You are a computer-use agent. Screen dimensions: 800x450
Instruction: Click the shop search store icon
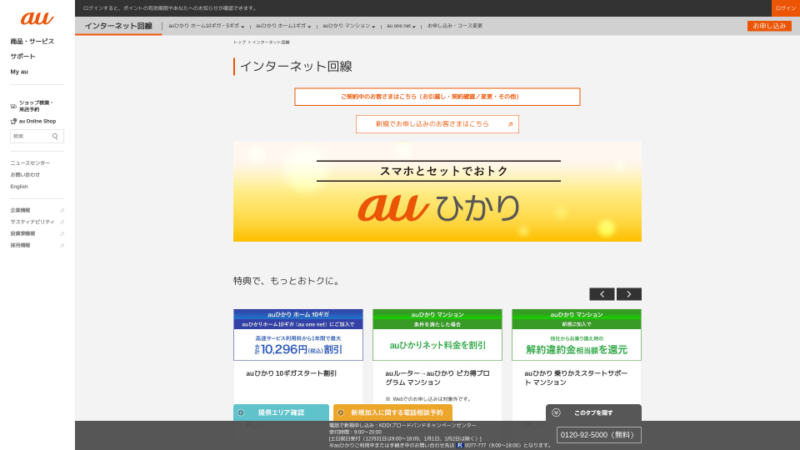(x=13, y=105)
